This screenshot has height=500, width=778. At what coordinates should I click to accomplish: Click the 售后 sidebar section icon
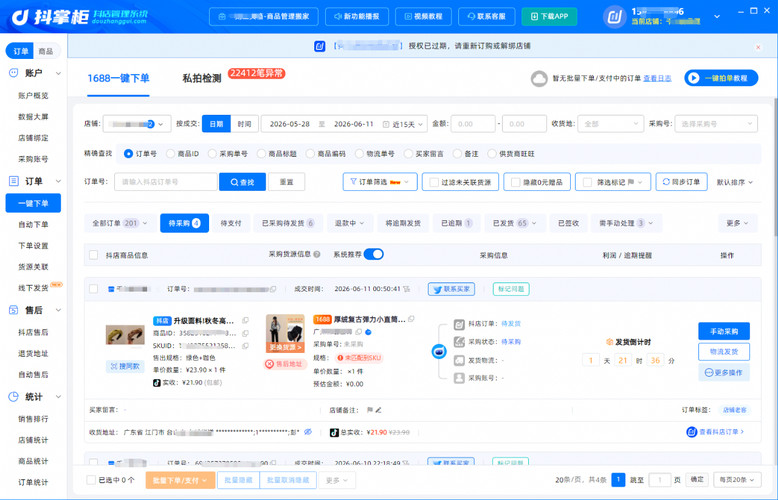coord(13,310)
